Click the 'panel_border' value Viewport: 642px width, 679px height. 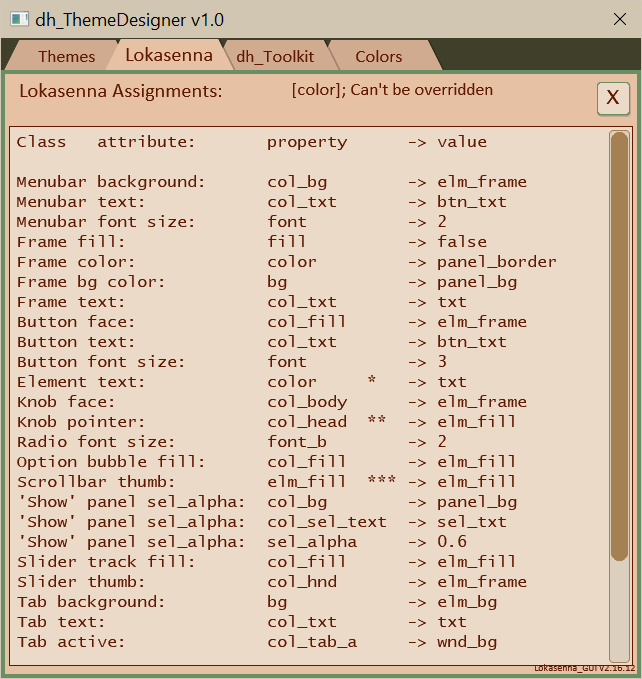click(x=497, y=262)
